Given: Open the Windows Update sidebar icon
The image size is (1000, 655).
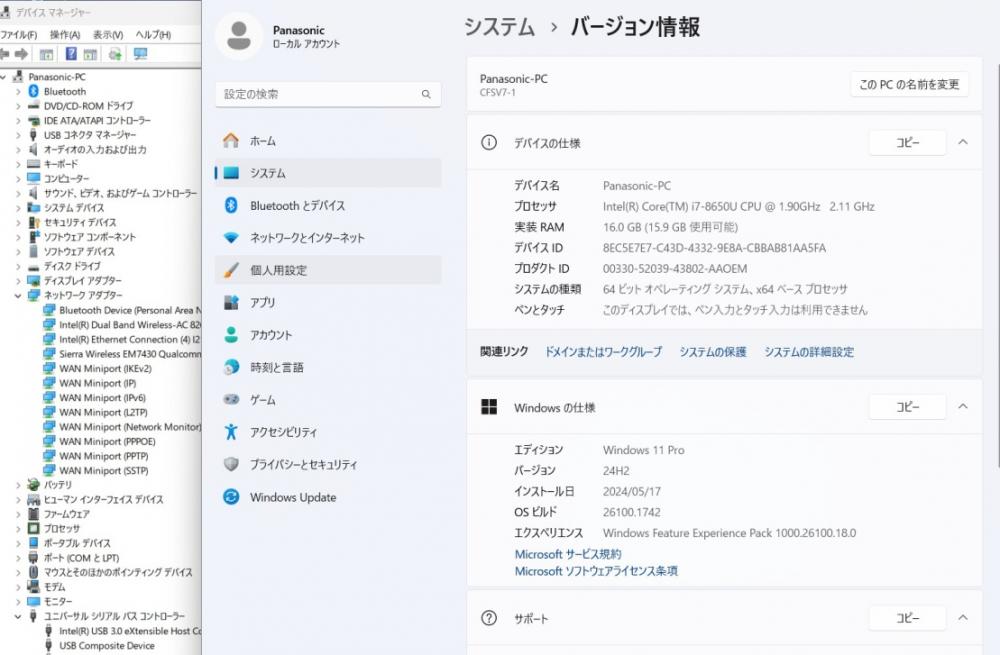Looking at the screenshot, I should pyautogui.click(x=231, y=497).
